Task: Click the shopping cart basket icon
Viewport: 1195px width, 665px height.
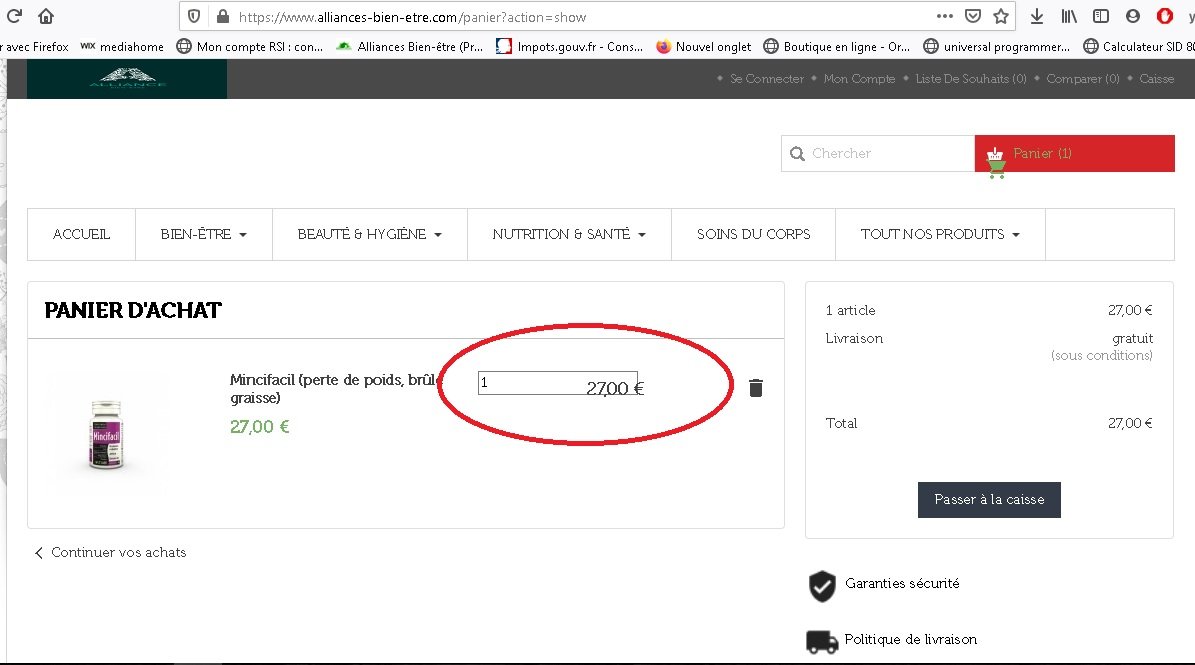Action: pos(995,163)
